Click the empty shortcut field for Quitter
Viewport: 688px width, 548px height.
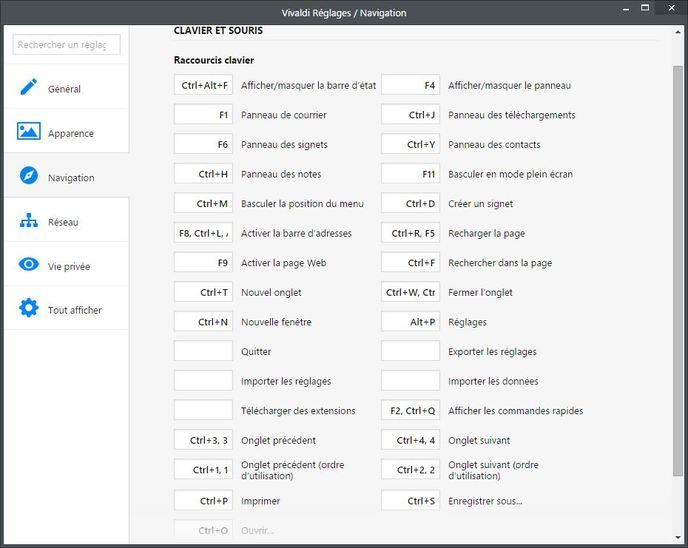click(203, 352)
